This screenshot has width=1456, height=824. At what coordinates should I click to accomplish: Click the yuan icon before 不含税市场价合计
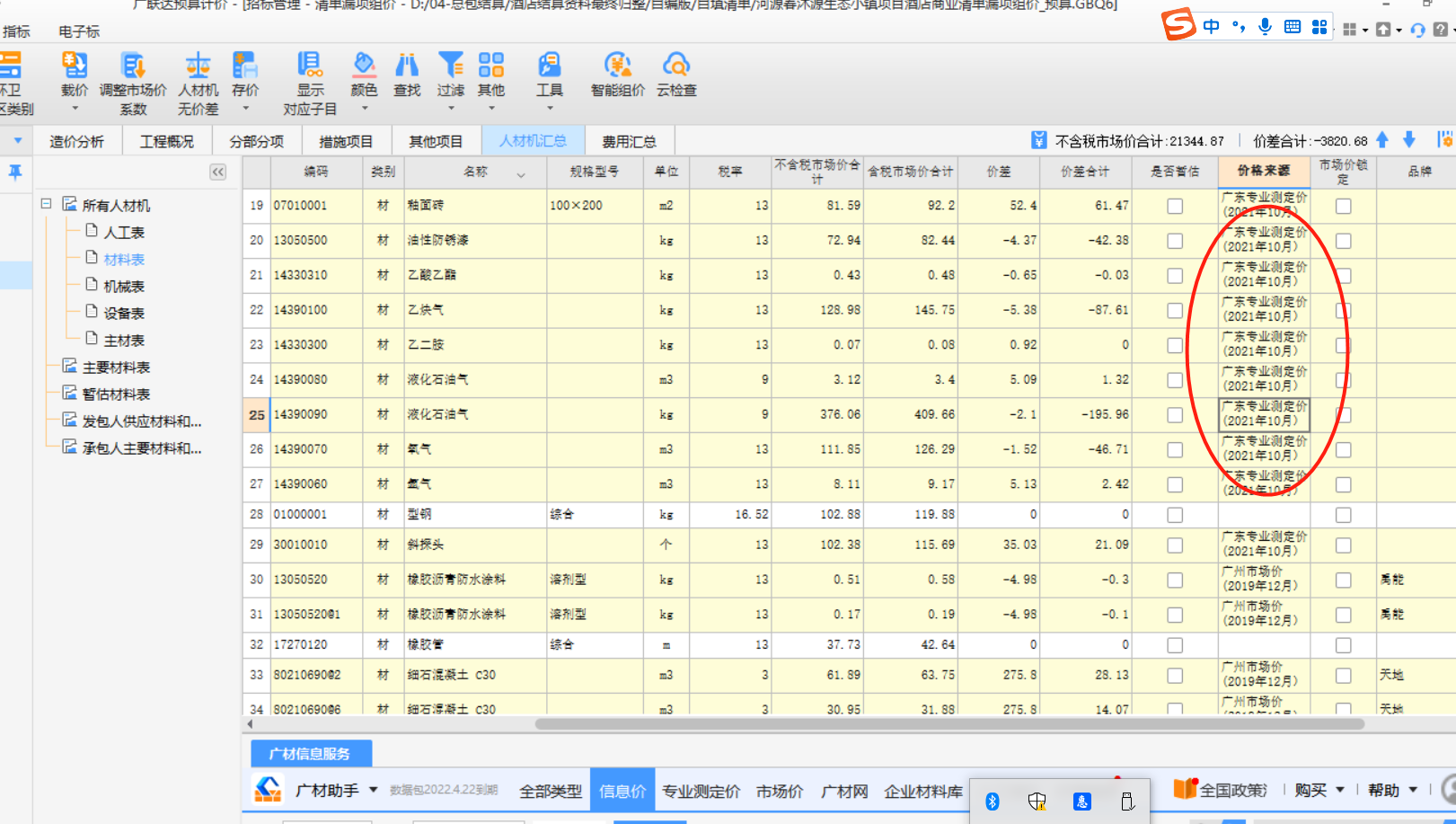tap(1039, 140)
